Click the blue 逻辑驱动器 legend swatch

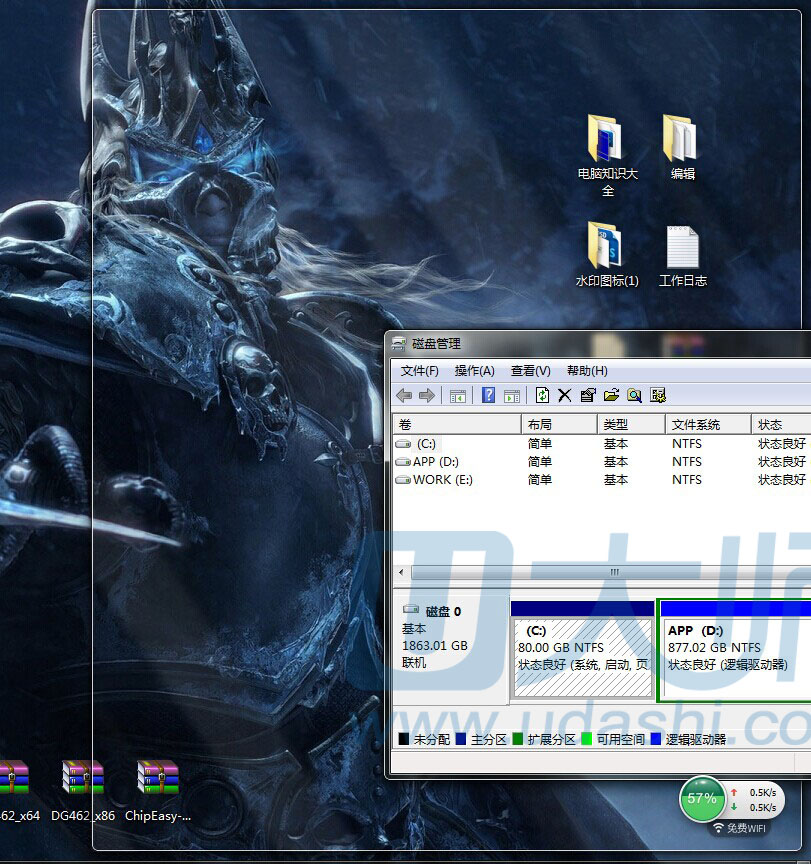coord(656,739)
